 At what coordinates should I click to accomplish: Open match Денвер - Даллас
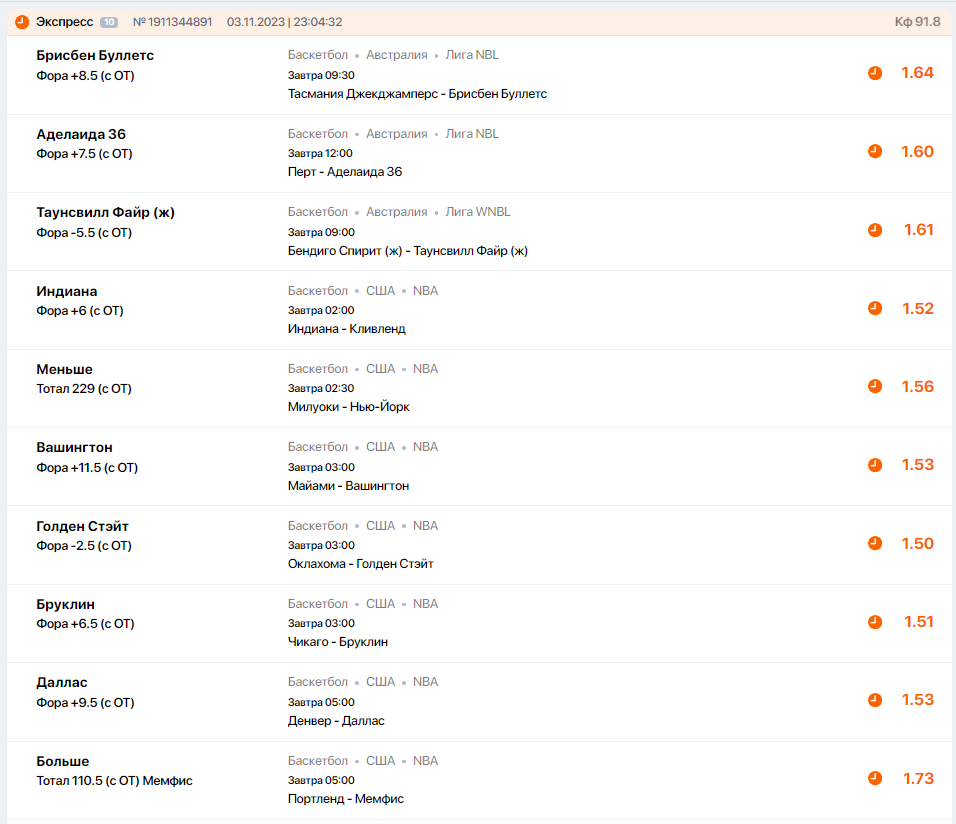[336, 721]
